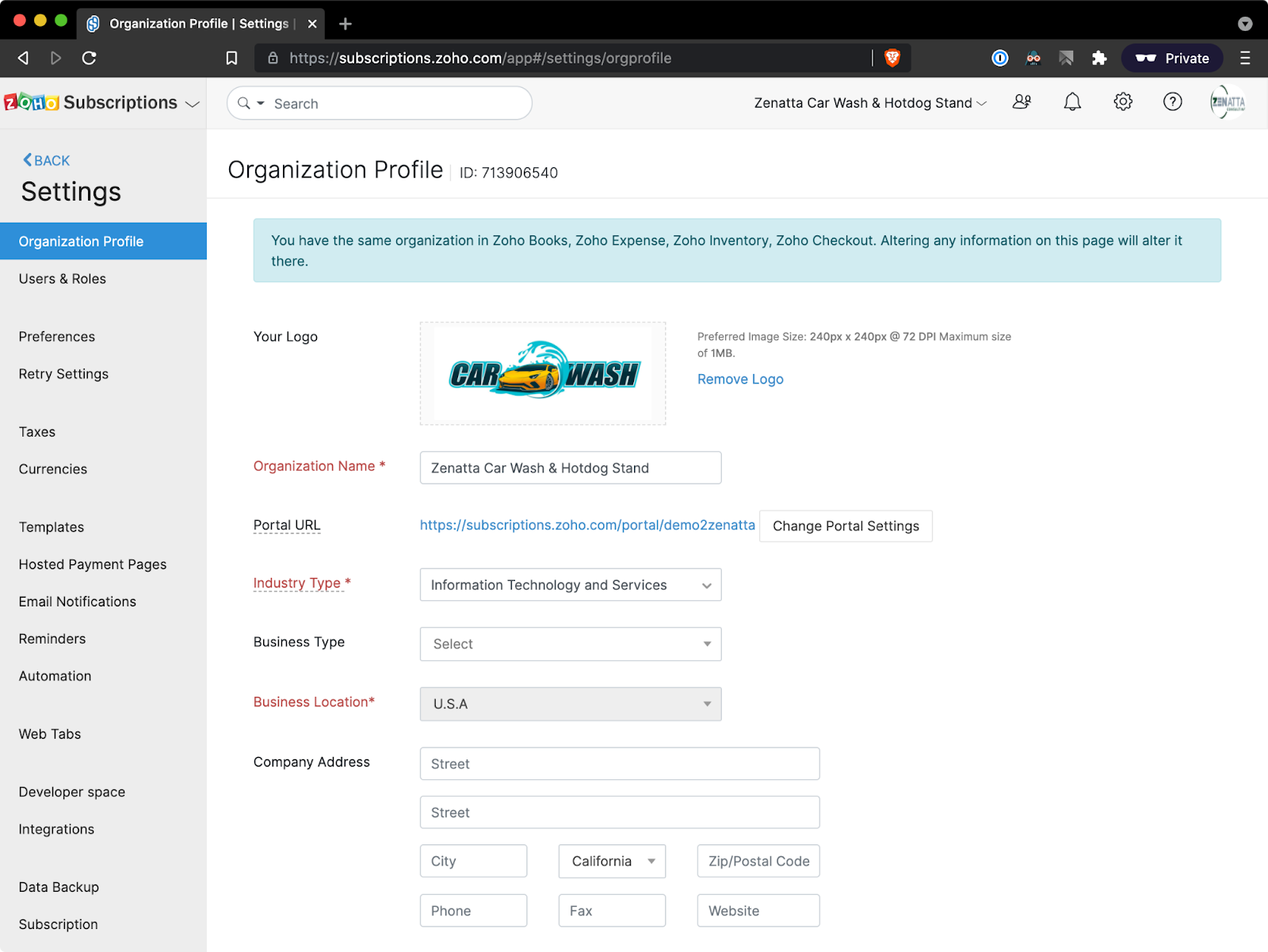Image resolution: width=1268 pixels, height=952 pixels.
Task: Open Web Tabs settings
Action: coord(50,734)
